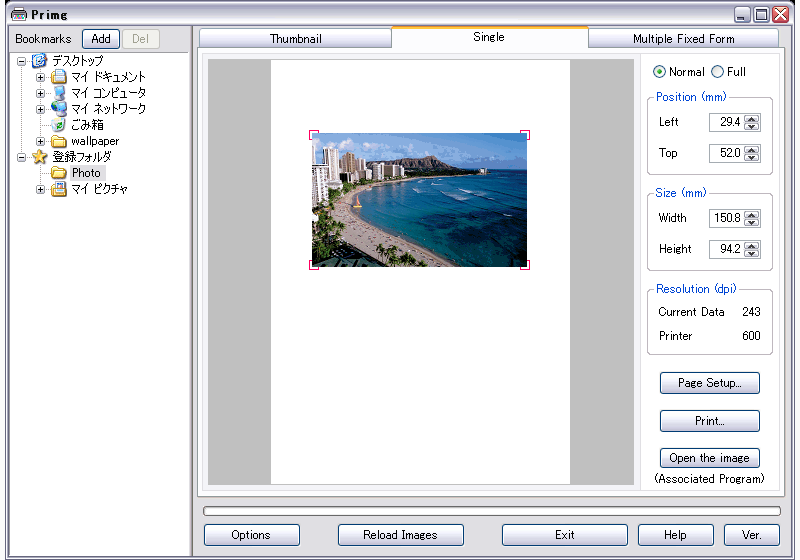Screen dimensions: 800x560
Task: Expand the マイ ピクチャ node
Action: (40, 189)
